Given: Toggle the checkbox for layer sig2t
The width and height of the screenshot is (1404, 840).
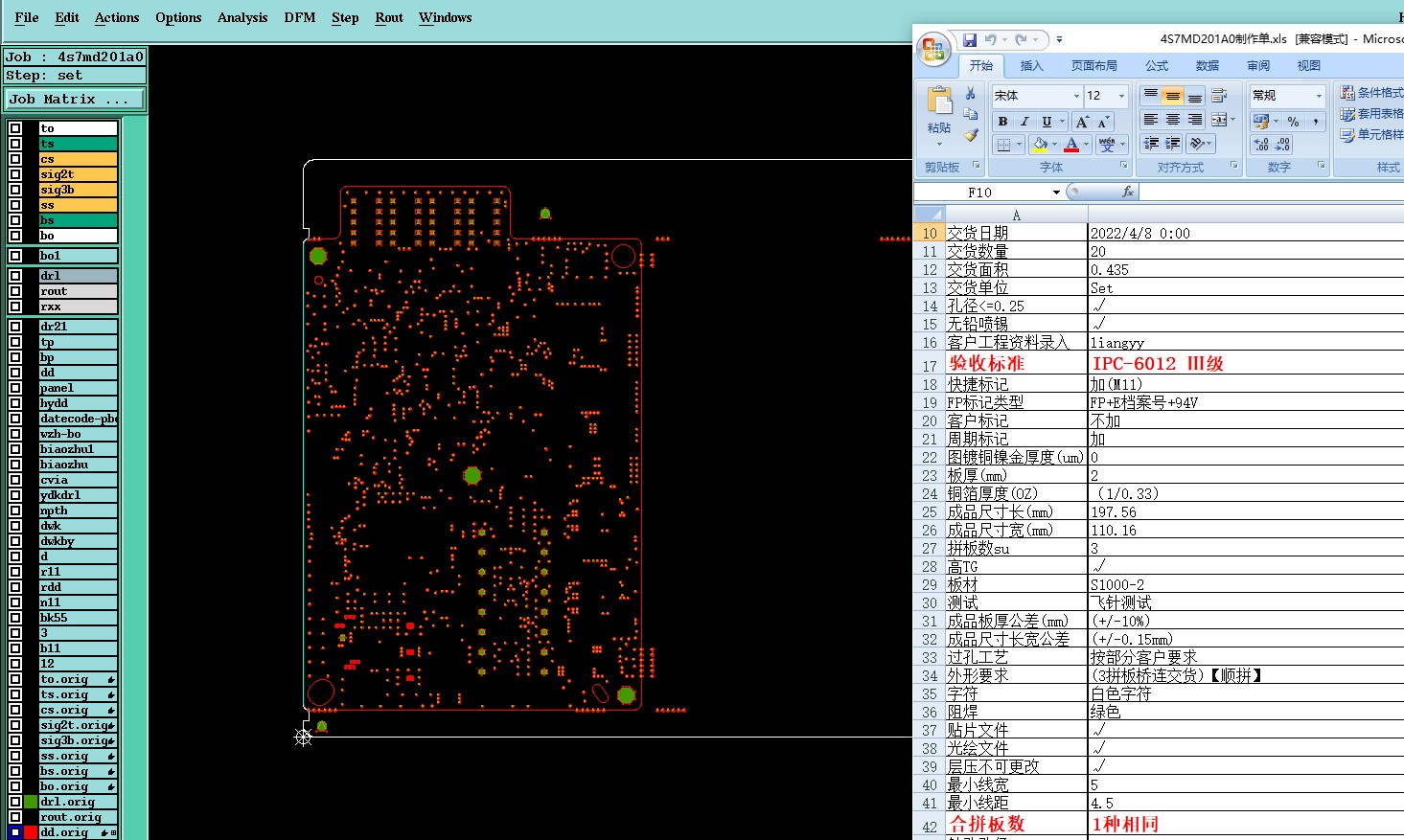Looking at the screenshot, I should click(x=15, y=174).
